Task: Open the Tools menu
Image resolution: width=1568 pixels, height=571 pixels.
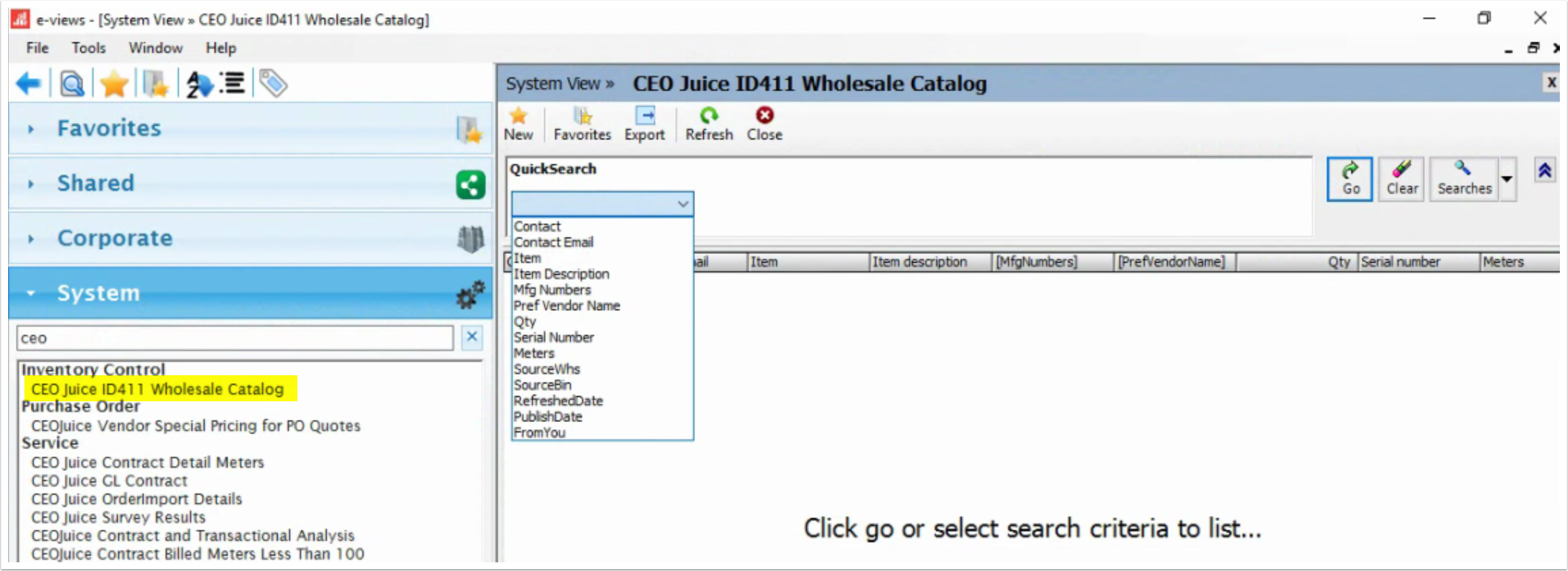Action: pos(88,47)
